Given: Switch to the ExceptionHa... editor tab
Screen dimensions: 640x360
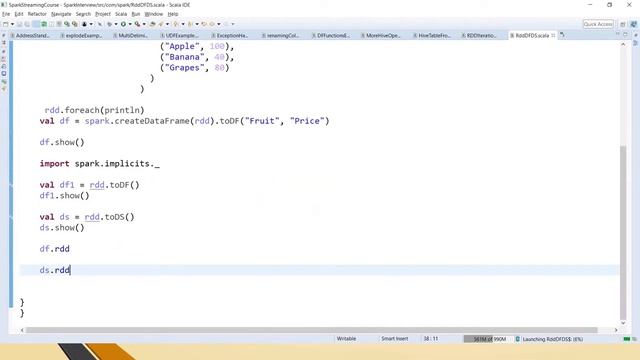Looking at the screenshot, I should coord(230,36).
